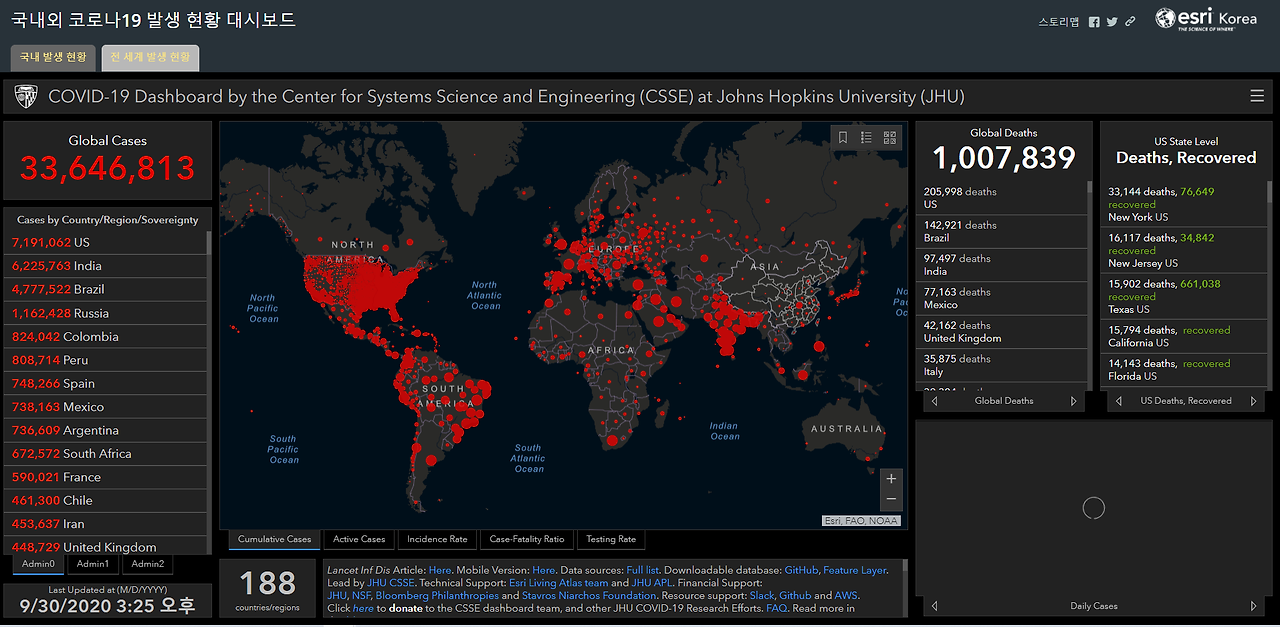
Task: Open the map legend list icon
Action: point(866,137)
